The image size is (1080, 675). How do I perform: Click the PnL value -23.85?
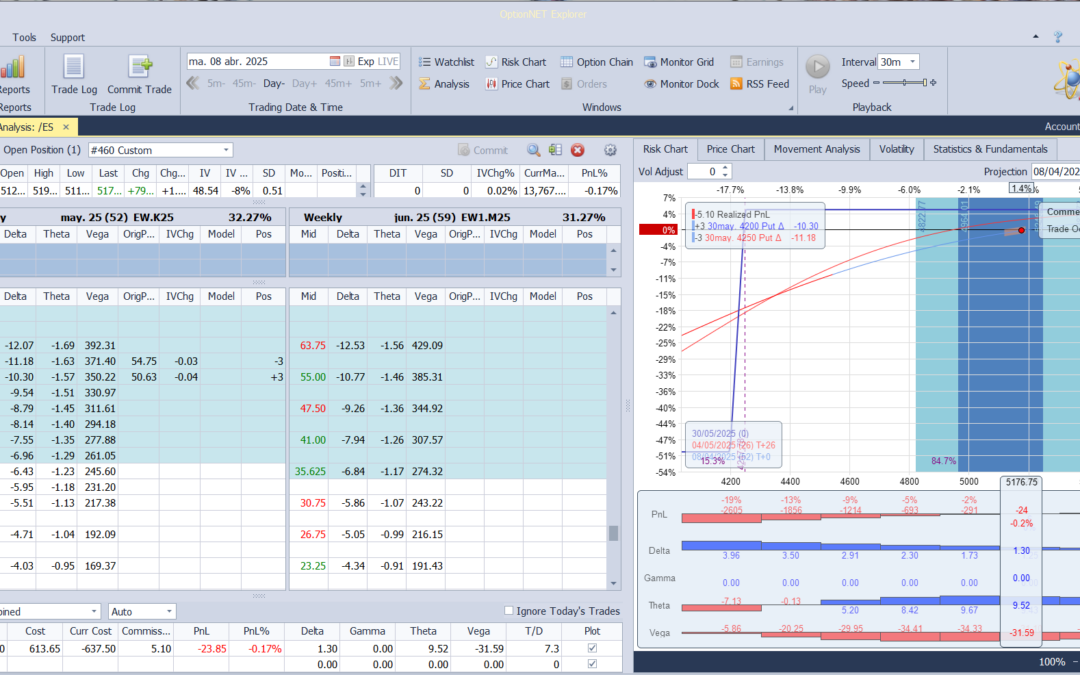(x=212, y=648)
